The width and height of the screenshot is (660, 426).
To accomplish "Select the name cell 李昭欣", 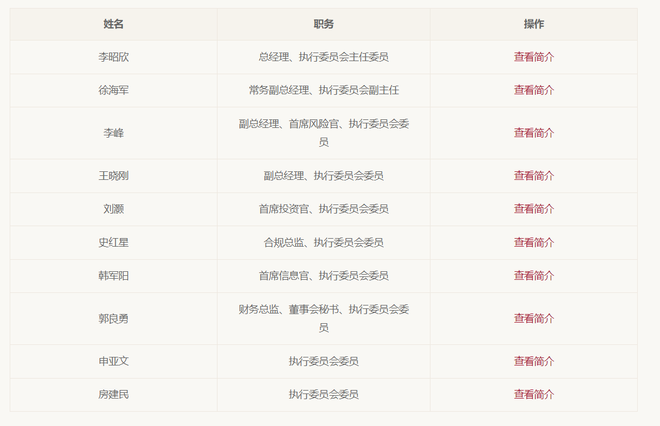I will [x=114, y=57].
